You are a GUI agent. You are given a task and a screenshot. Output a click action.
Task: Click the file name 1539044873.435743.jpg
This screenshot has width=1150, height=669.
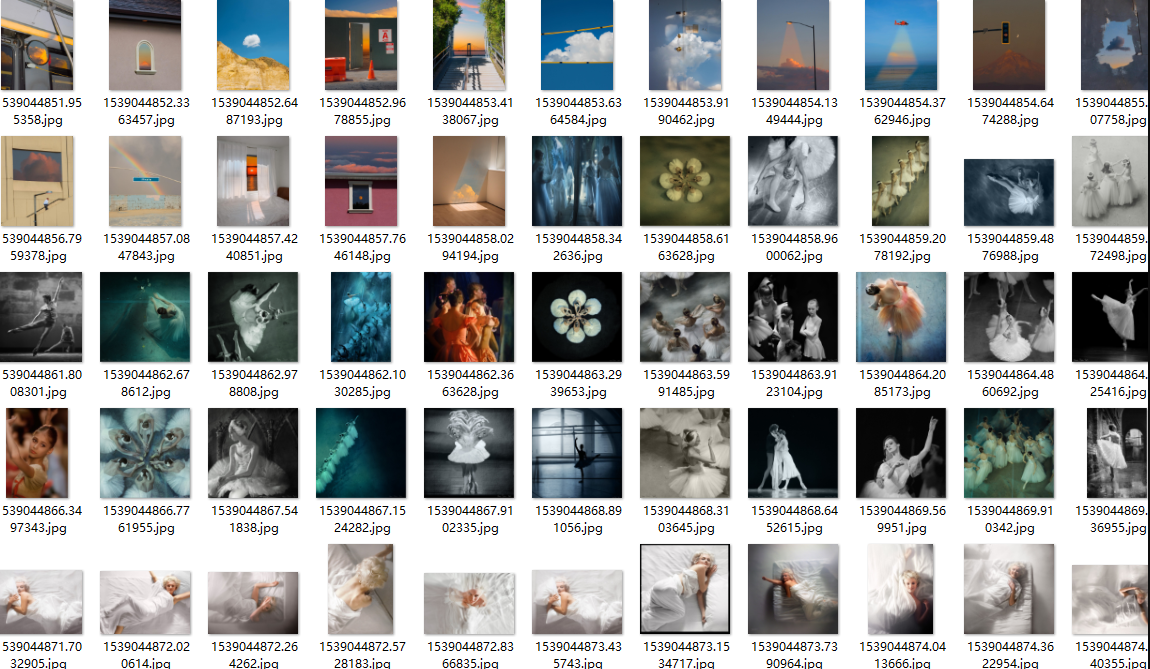[x=577, y=654]
